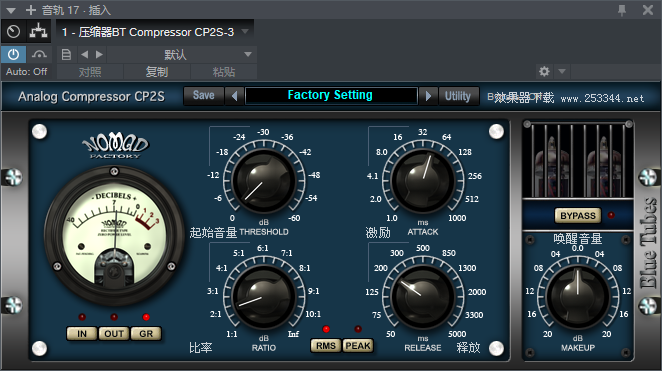Expand the 压缩器BT Compressor CP2S-3 plugin dropdown

pyautogui.click(x=245, y=32)
